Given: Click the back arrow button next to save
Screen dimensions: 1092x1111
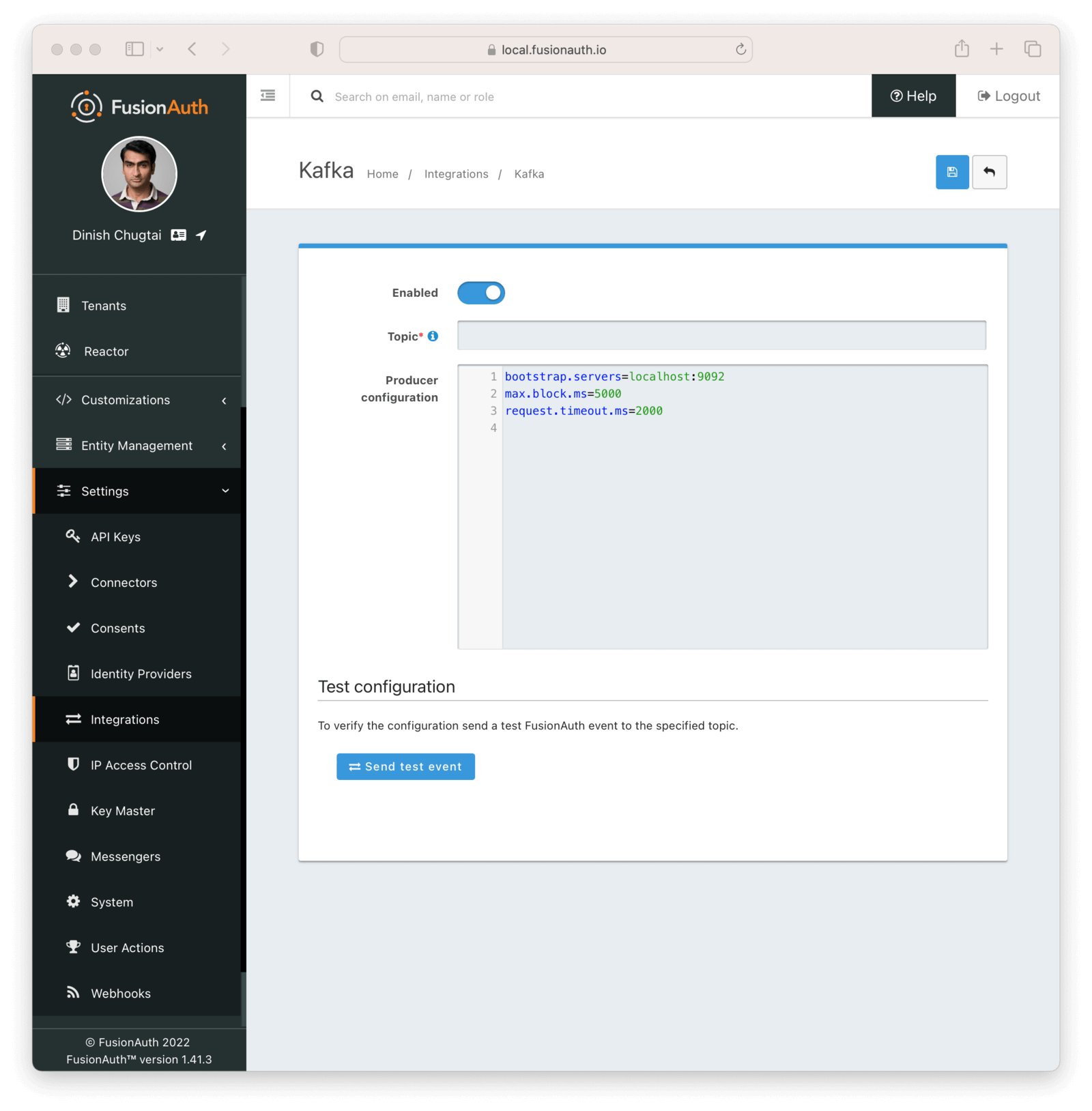Looking at the screenshot, I should click(x=989, y=172).
